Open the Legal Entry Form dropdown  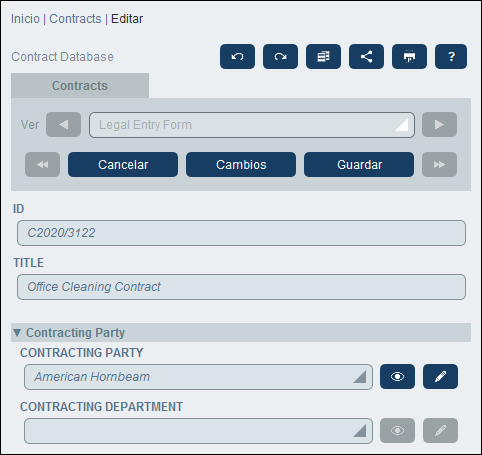tap(252, 125)
